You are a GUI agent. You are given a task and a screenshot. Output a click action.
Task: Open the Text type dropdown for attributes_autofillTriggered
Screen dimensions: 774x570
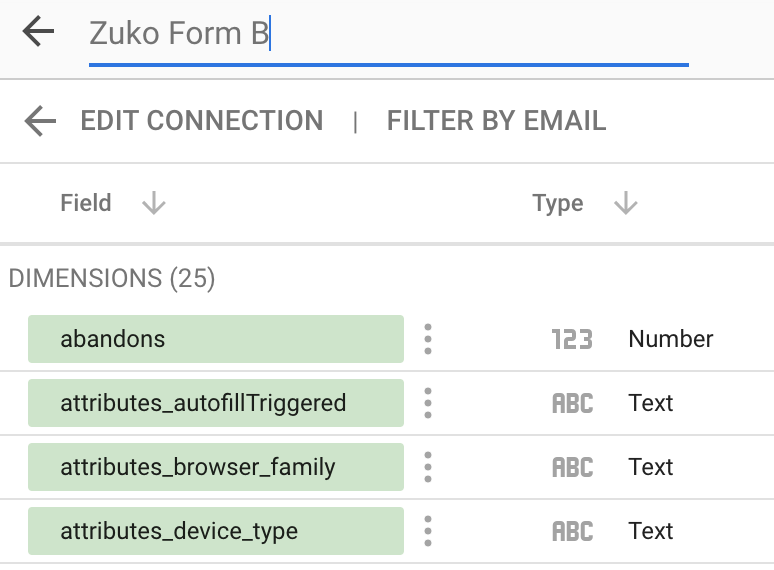tap(651, 403)
